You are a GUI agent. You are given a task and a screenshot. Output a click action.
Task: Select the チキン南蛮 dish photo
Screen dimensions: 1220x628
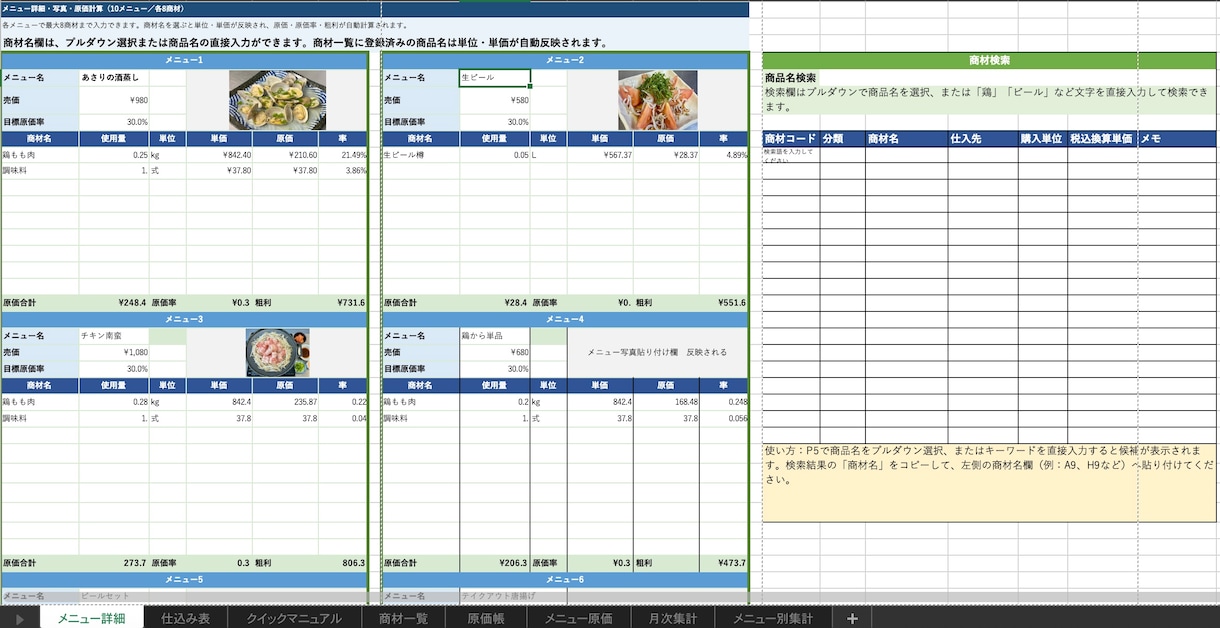click(278, 352)
